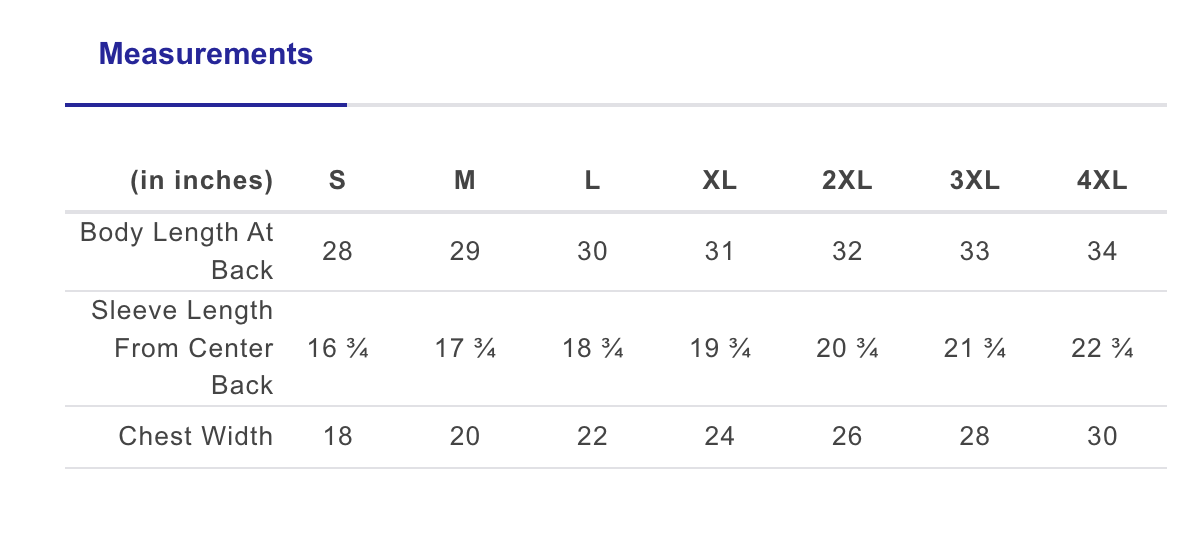This screenshot has width=1194, height=544.
Task: Click sleeve length value 22 ¾
Action: (1102, 349)
